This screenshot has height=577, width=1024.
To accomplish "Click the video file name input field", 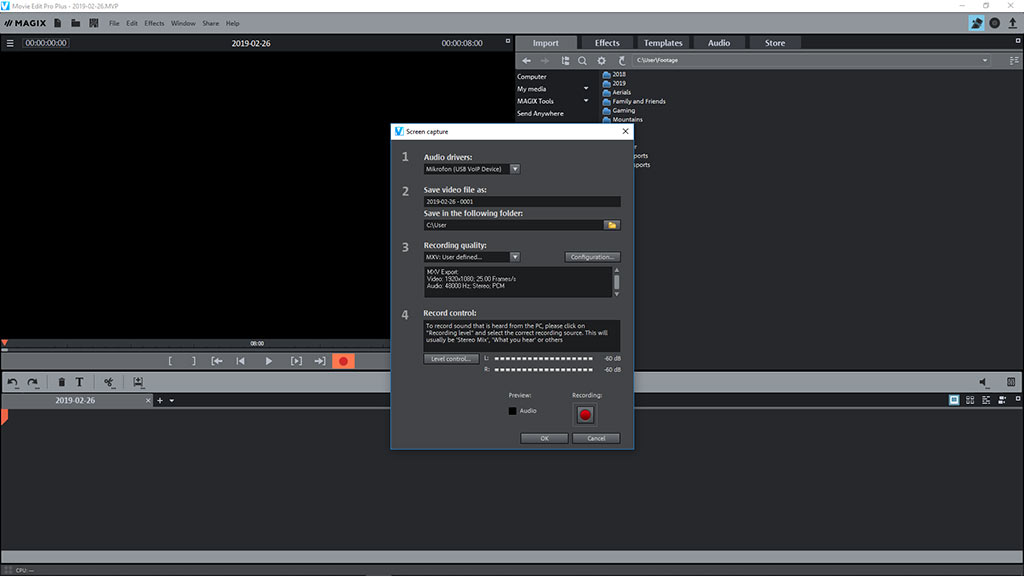I will (522, 202).
